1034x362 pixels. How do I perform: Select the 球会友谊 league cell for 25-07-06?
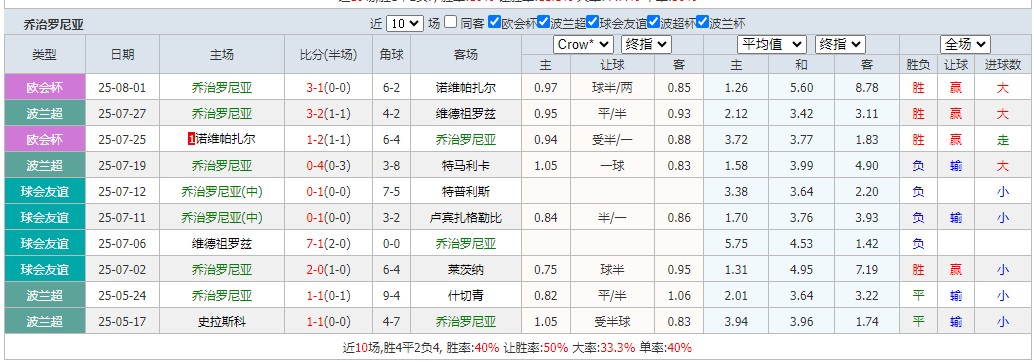46,243
